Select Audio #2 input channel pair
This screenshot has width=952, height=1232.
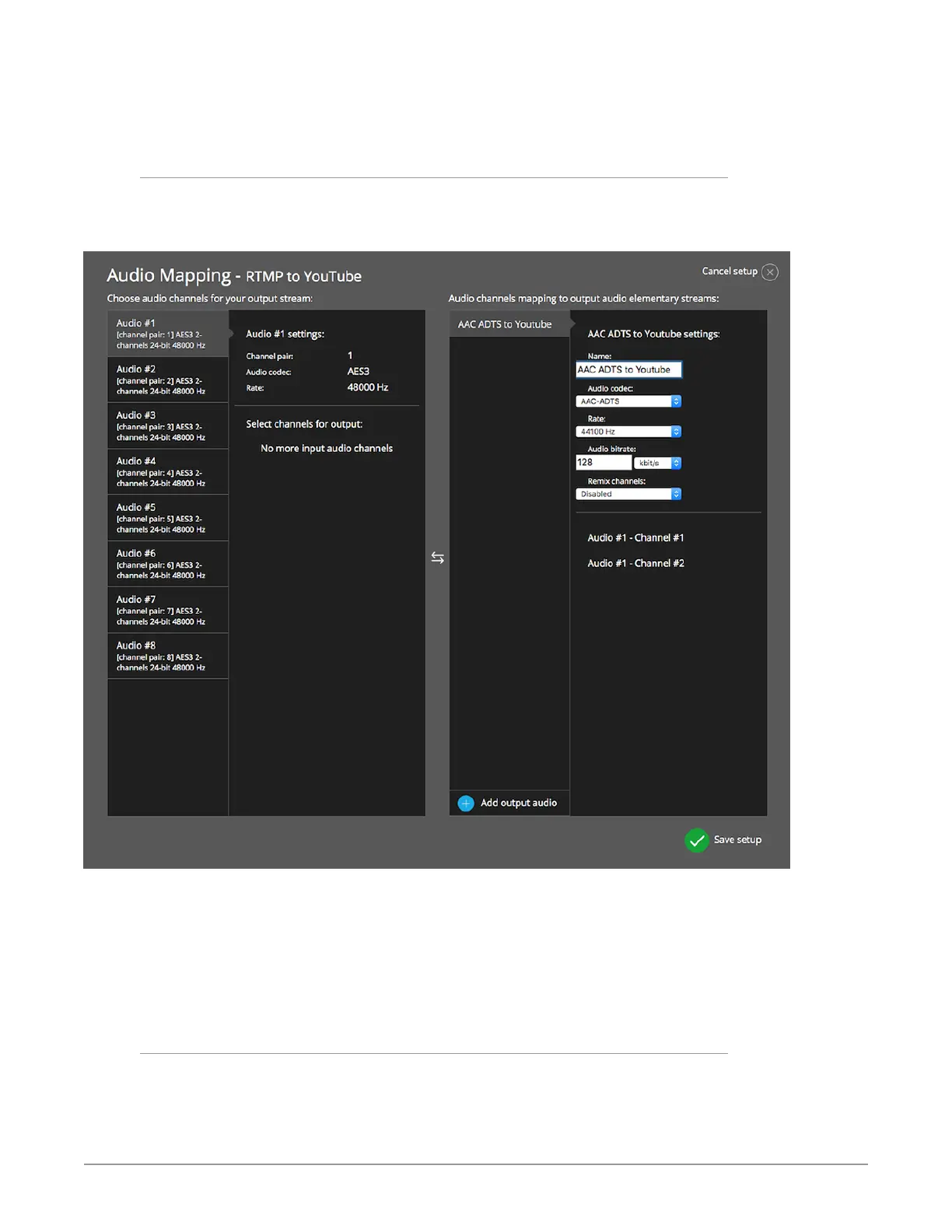click(x=168, y=380)
